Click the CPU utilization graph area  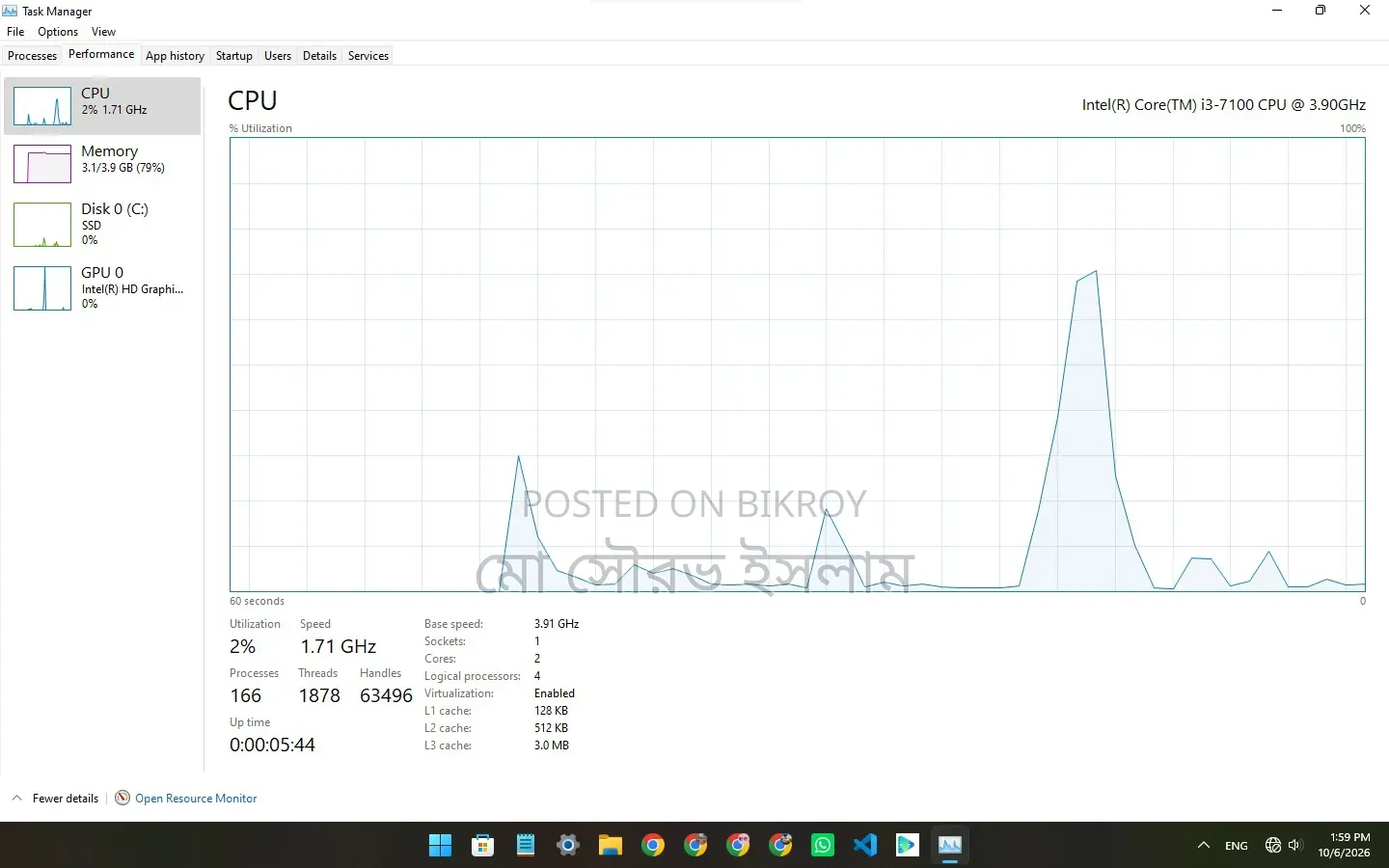(797, 365)
